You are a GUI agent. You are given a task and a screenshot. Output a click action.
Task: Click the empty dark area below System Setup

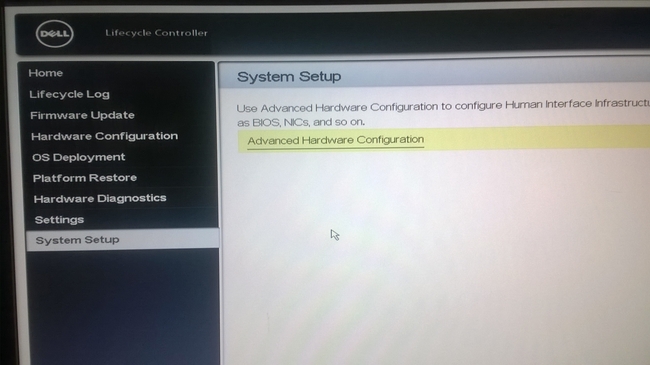tap(123, 307)
